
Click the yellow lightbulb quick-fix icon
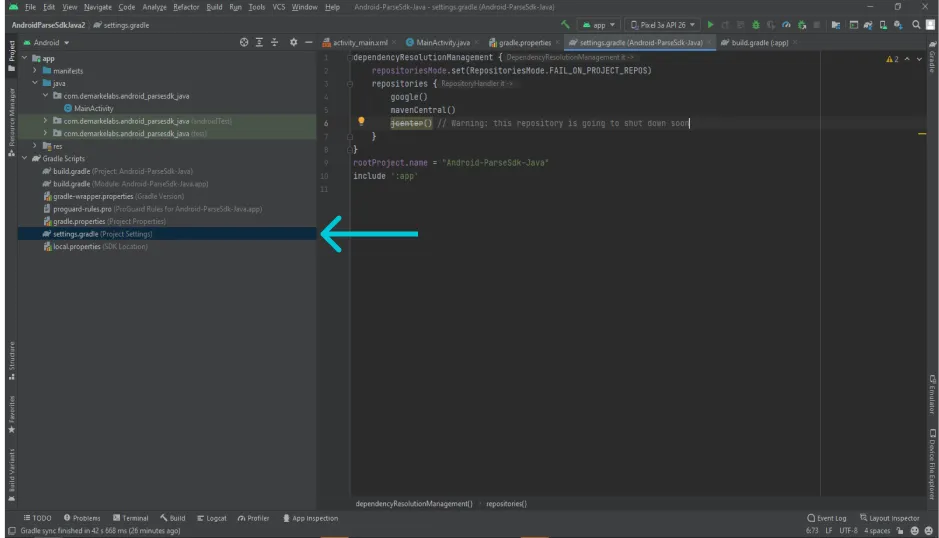coord(361,122)
